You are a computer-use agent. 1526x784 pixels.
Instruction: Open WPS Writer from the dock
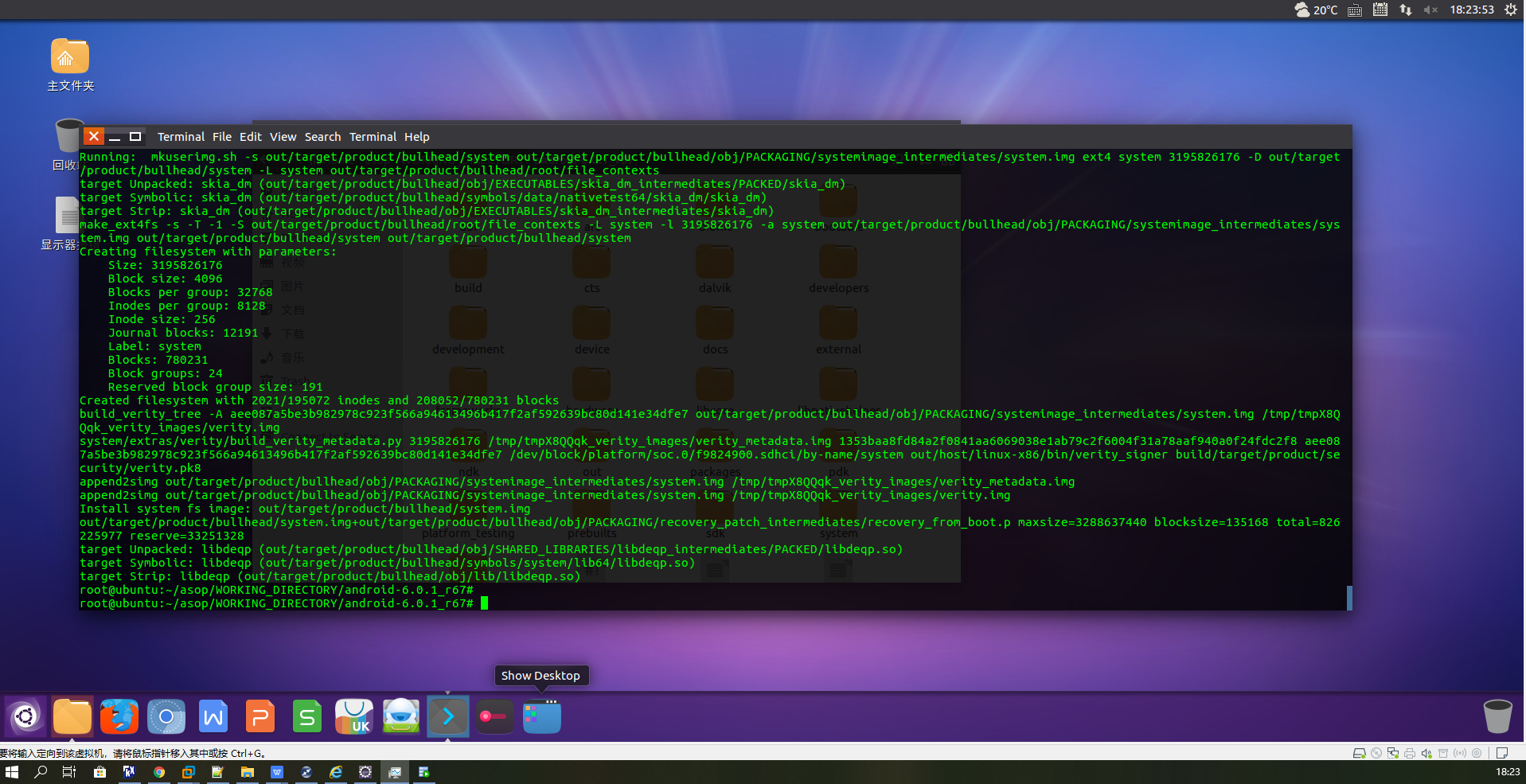point(213,717)
